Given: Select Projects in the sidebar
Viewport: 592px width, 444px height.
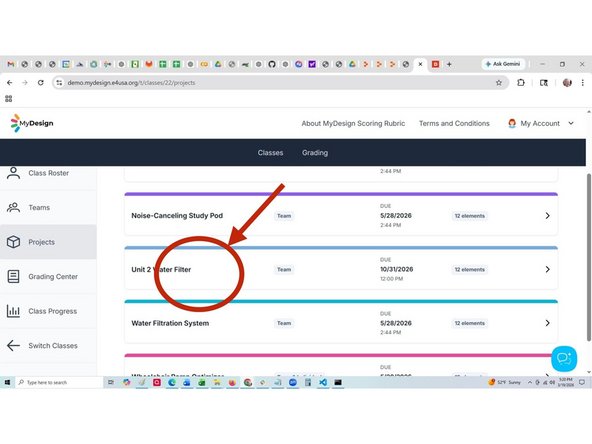Looking at the screenshot, I should pos(48,242).
